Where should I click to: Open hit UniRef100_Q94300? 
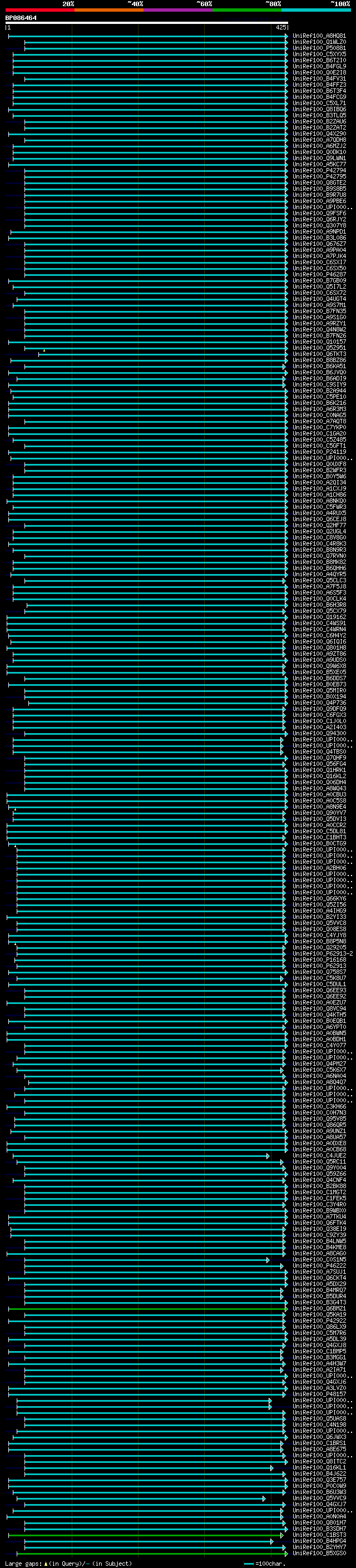point(319,734)
